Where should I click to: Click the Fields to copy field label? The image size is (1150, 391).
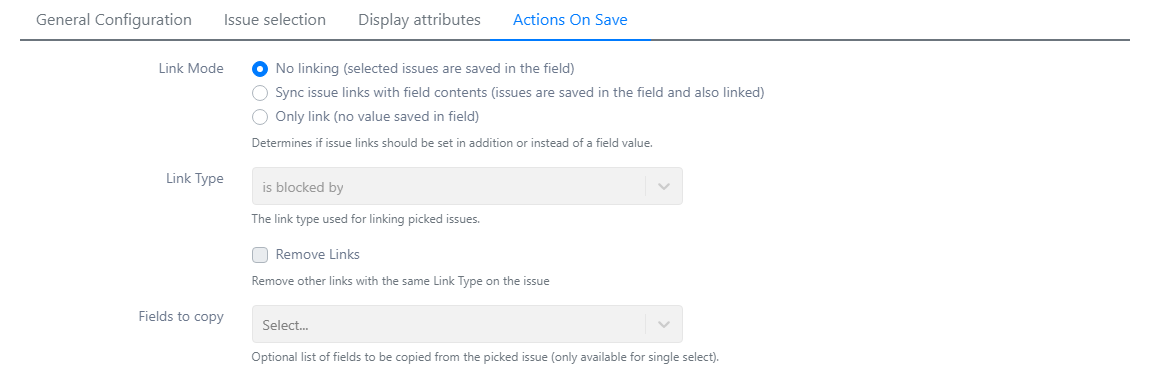181,317
